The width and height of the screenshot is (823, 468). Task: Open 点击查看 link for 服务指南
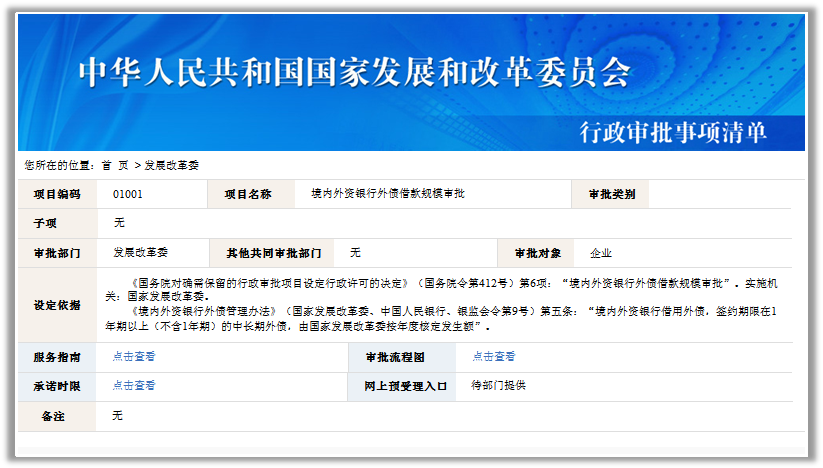tap(134, 357)
